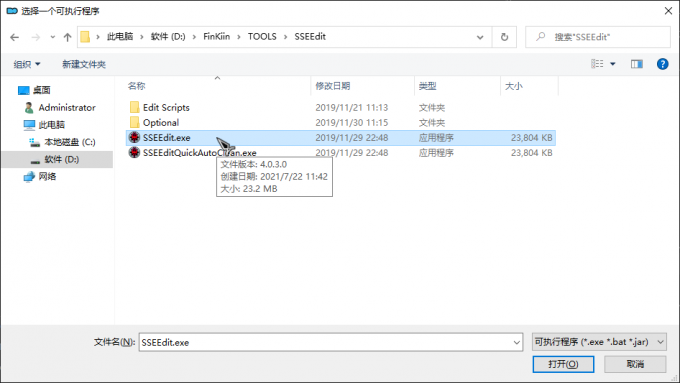Viewport: 680px width, 383px height.
Task: Click the Optional folder icon
Action: click(134, 122)
